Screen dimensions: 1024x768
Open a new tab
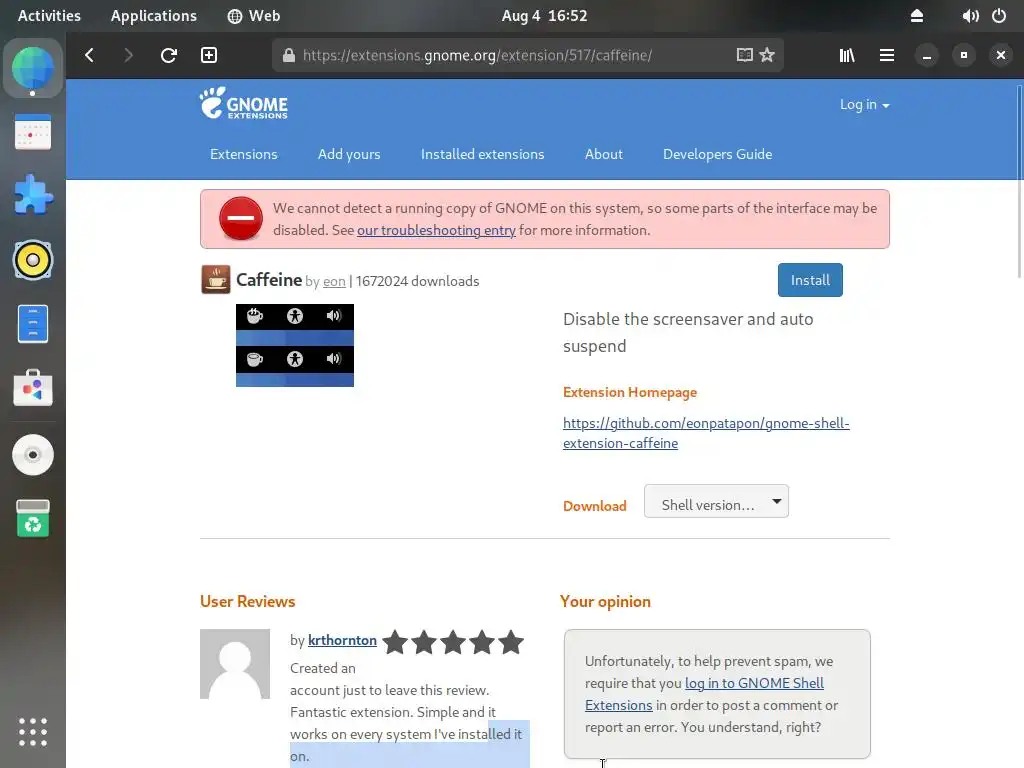click(209, 56)
